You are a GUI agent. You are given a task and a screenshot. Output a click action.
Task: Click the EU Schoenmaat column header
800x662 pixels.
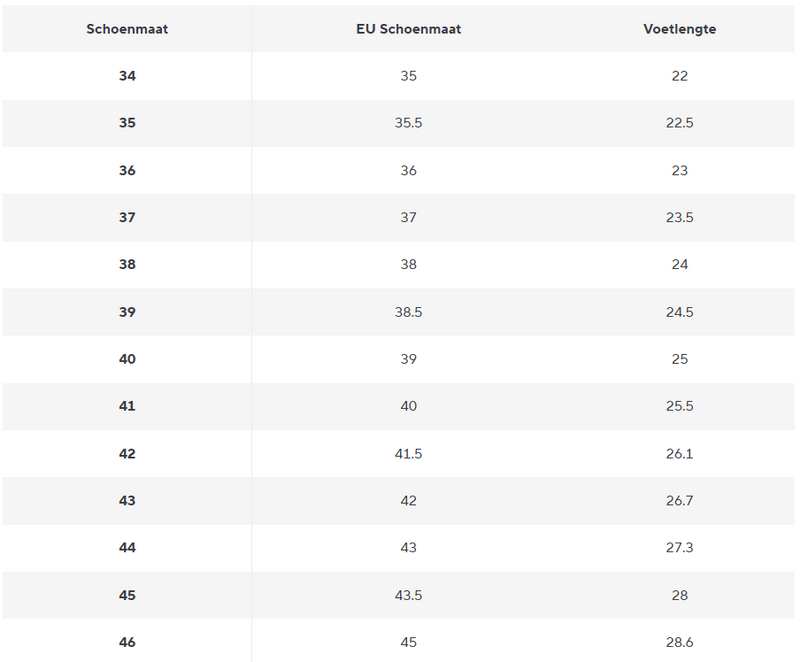coord(407,28)
